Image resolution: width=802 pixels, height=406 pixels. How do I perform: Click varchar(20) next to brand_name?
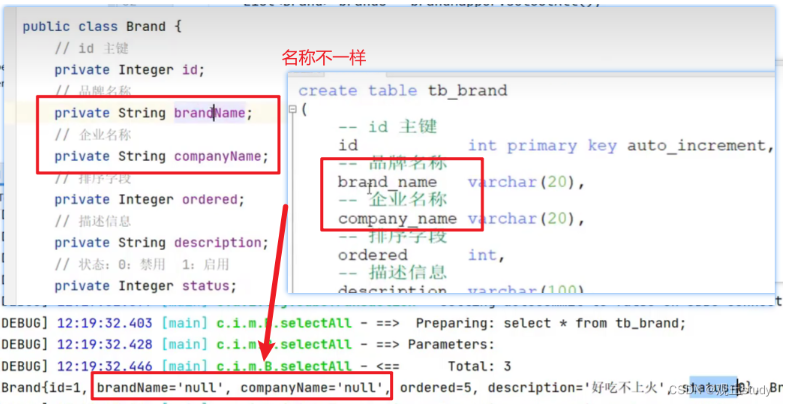click(523, 182)
